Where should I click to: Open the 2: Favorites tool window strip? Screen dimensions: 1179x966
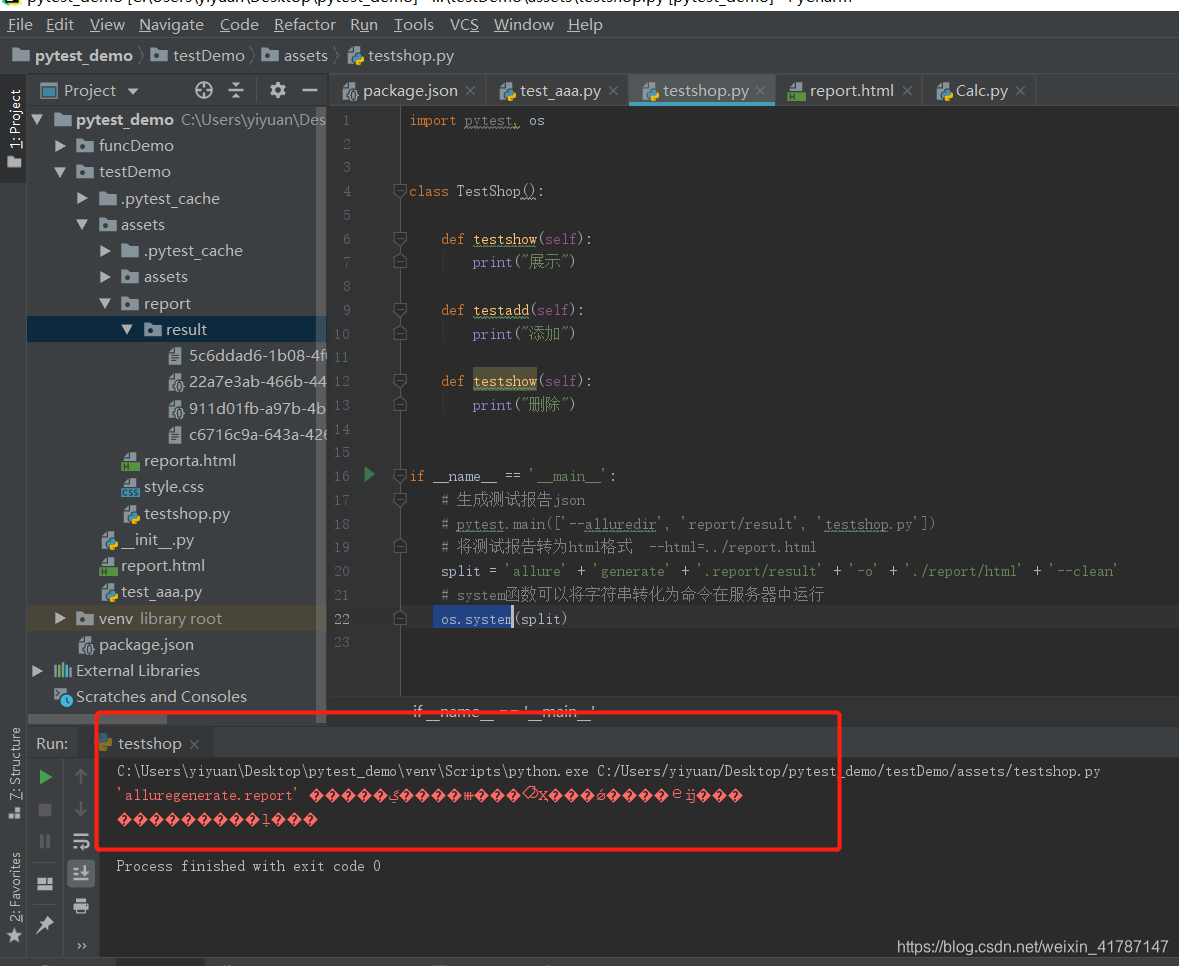click(14, 897)
